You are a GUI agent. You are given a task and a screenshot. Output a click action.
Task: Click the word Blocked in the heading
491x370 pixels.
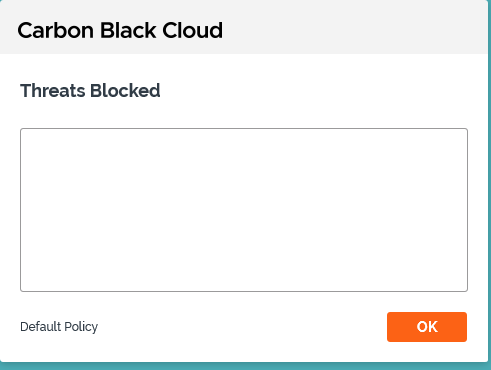125,91
